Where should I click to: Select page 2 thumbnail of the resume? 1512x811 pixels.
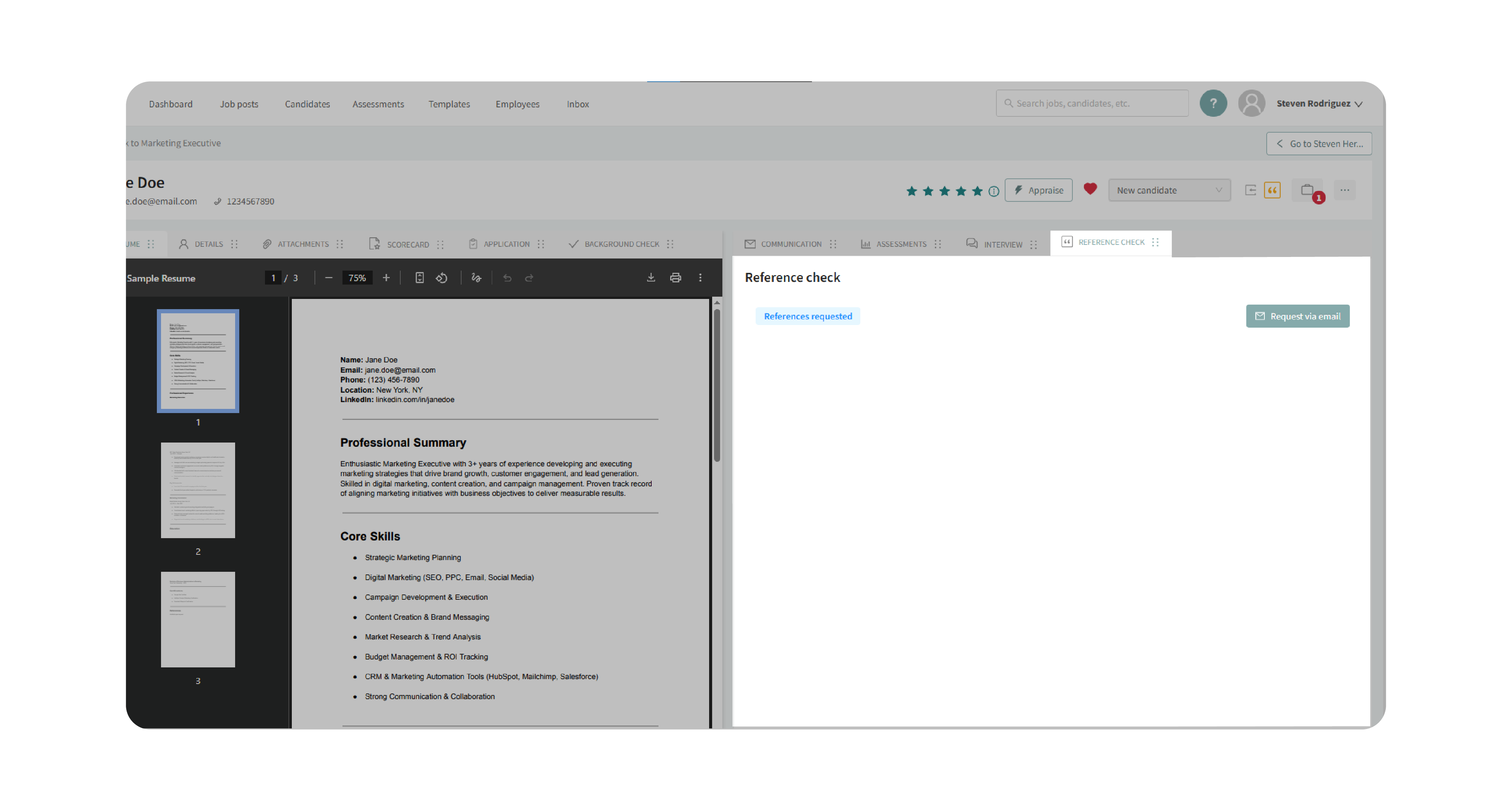(x=198, y=490)
